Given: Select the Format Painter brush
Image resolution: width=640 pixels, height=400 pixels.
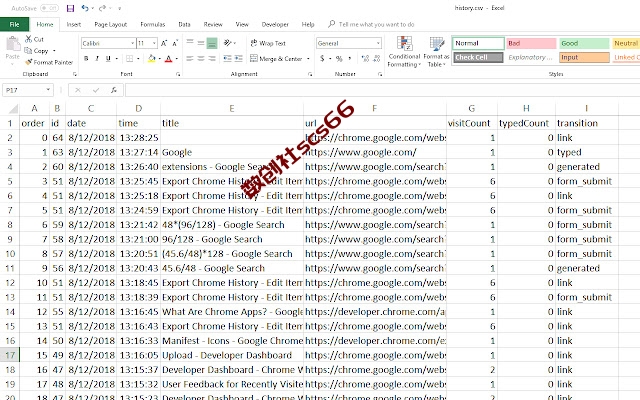Looking at the screenshot, I should 49,62.
